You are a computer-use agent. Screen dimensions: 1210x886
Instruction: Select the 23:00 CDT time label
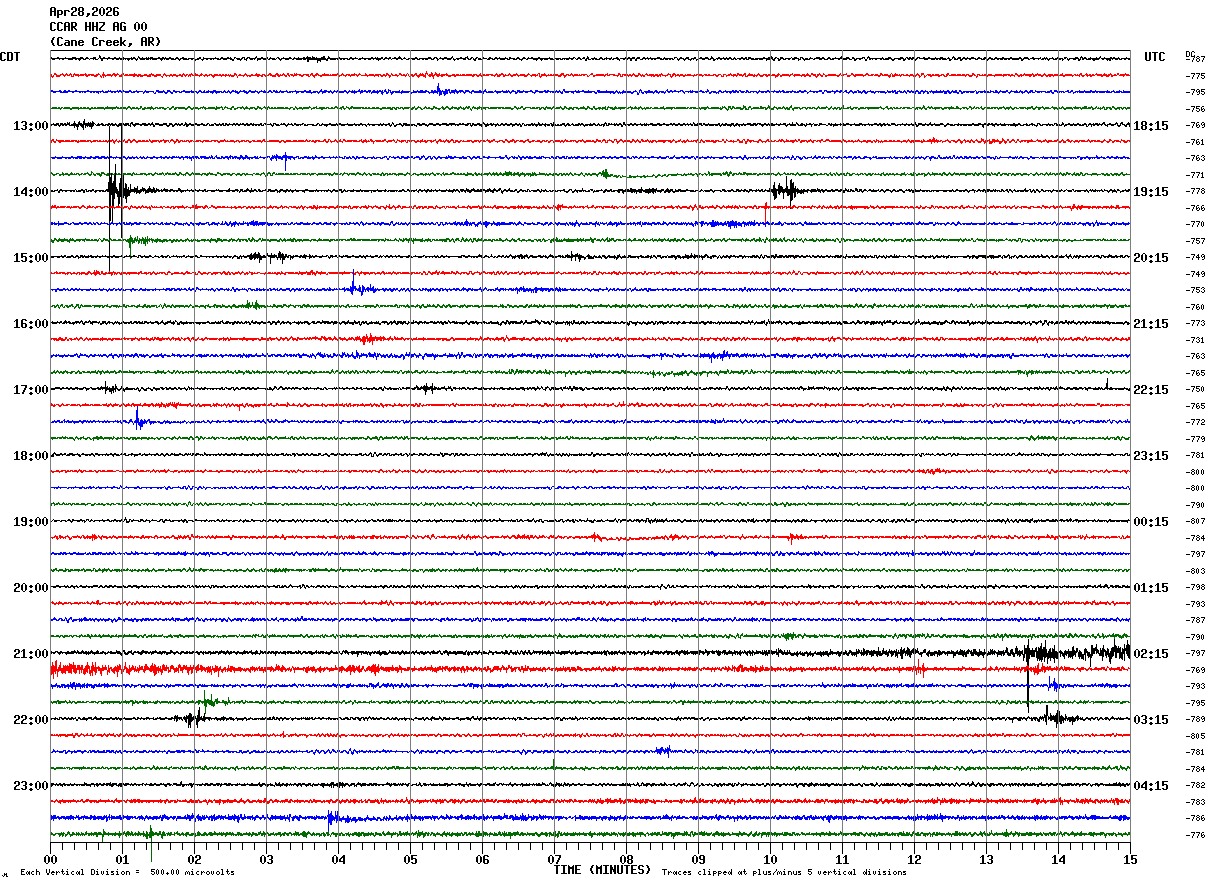point(30,786)
